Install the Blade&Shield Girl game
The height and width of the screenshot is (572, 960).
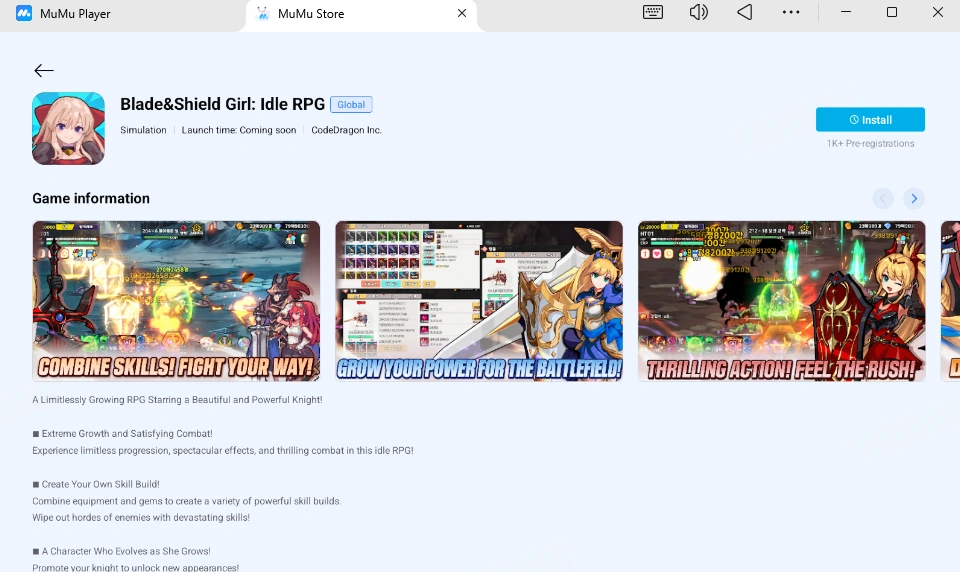[870, 119]
